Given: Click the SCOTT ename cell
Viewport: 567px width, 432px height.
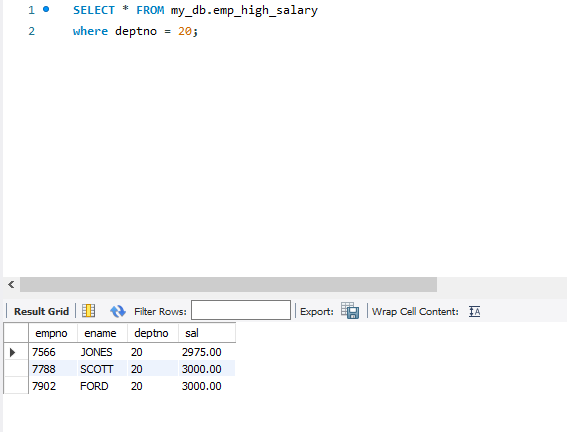Looking at the screenshot, I should [103, 369].
